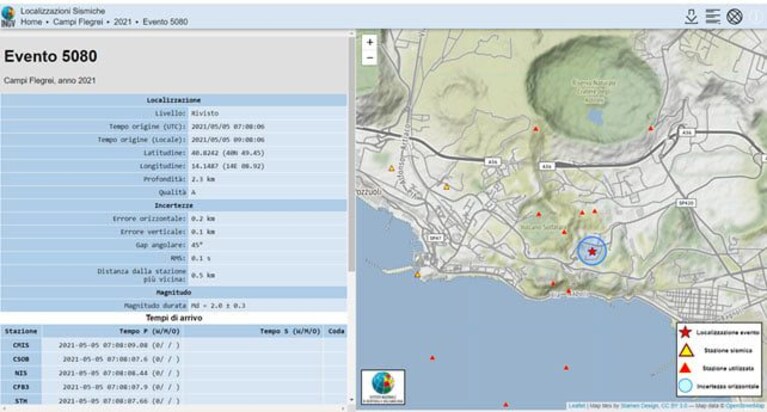The width and height of the screenshot is (767, 412).
Task: Click the Leaflet attribution link
Action: (x=577, y=406)
